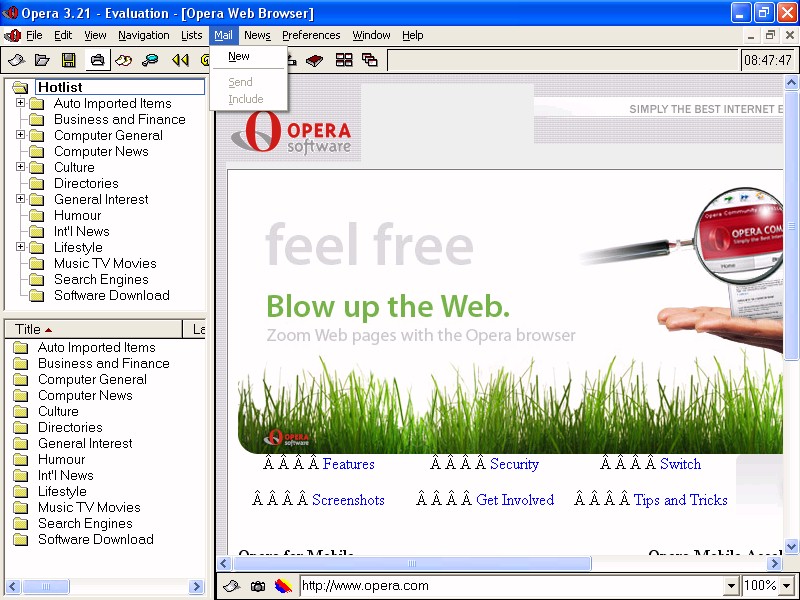This screenshot has width=800, height=600.
Task: Select Software Download in the tree
Action: [x=112, y=295]
